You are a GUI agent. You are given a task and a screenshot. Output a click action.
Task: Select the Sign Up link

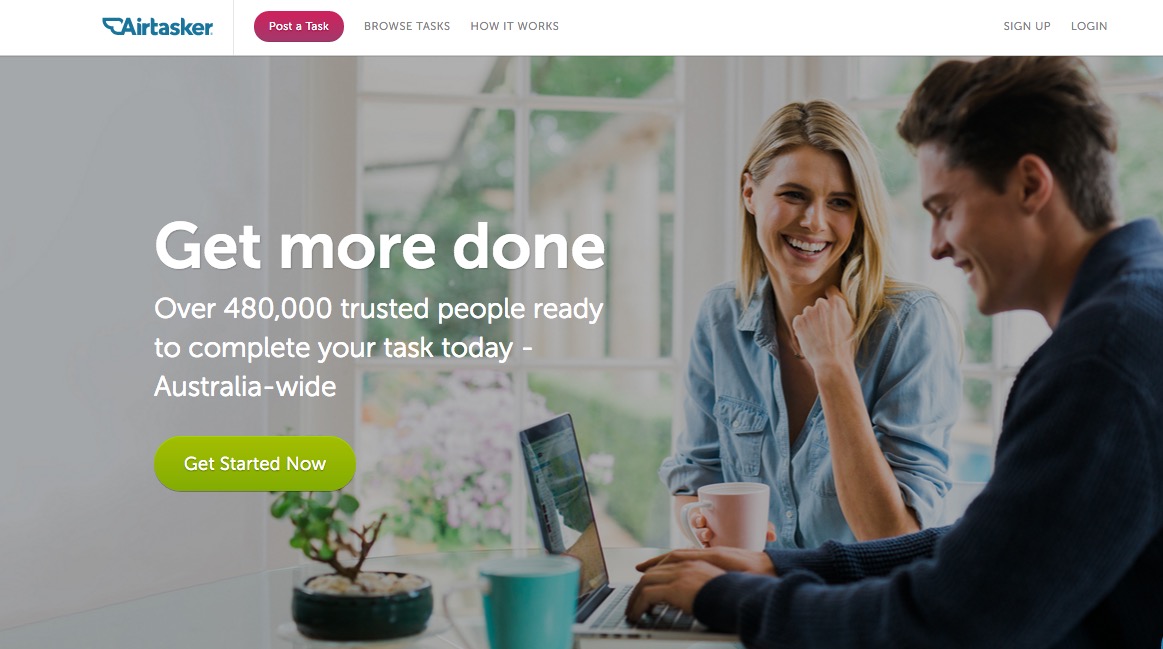click(1027, 26)
